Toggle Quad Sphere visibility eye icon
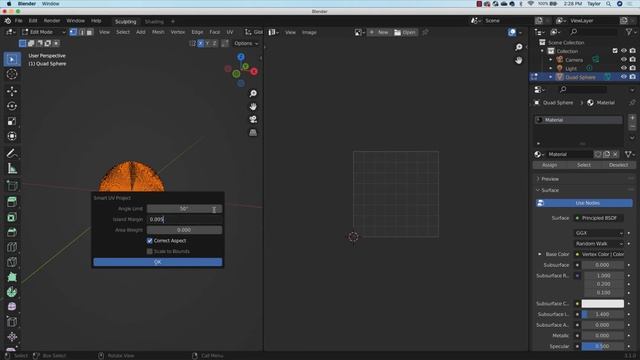The width and height of the screenshot is (640, 360). (624, 77)
